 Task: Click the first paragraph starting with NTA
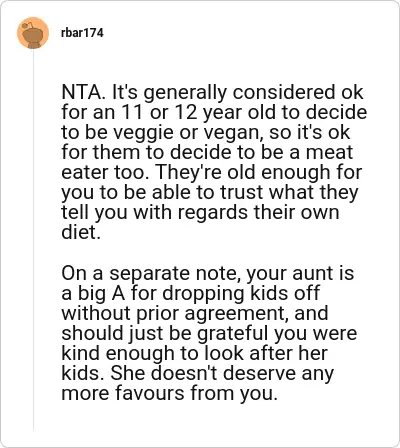point(214,162)
